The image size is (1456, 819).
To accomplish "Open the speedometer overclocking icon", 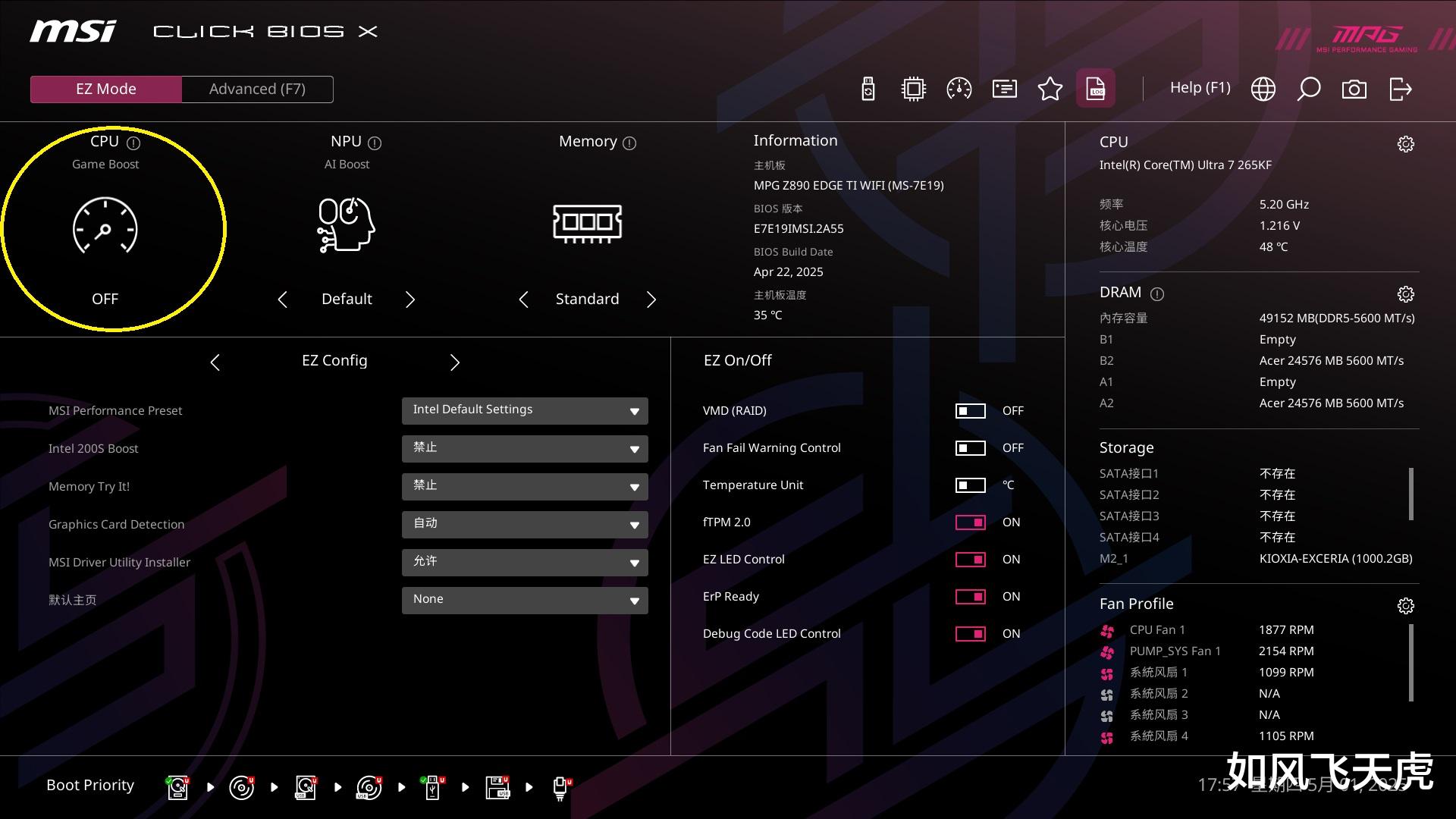I will [x=959, y=89].
